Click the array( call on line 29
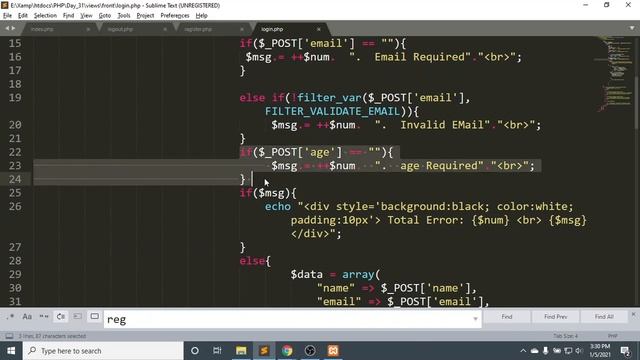 pyautogui.click(x=361, y=274)
